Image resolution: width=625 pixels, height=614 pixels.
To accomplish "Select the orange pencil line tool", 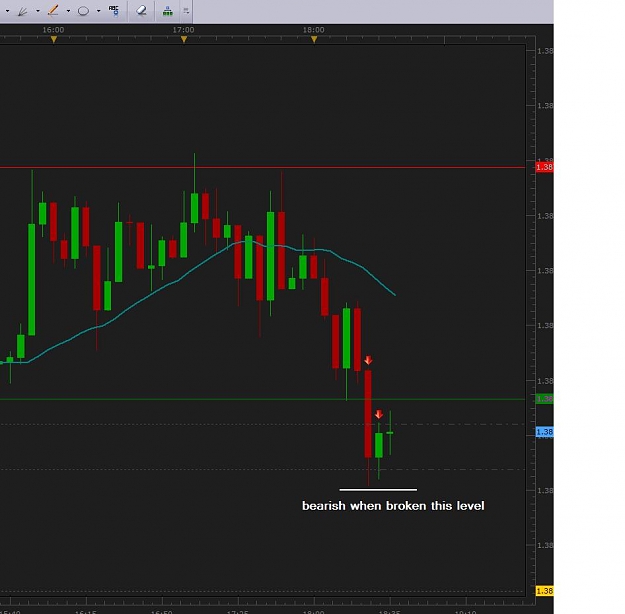I will coord(53,11).
